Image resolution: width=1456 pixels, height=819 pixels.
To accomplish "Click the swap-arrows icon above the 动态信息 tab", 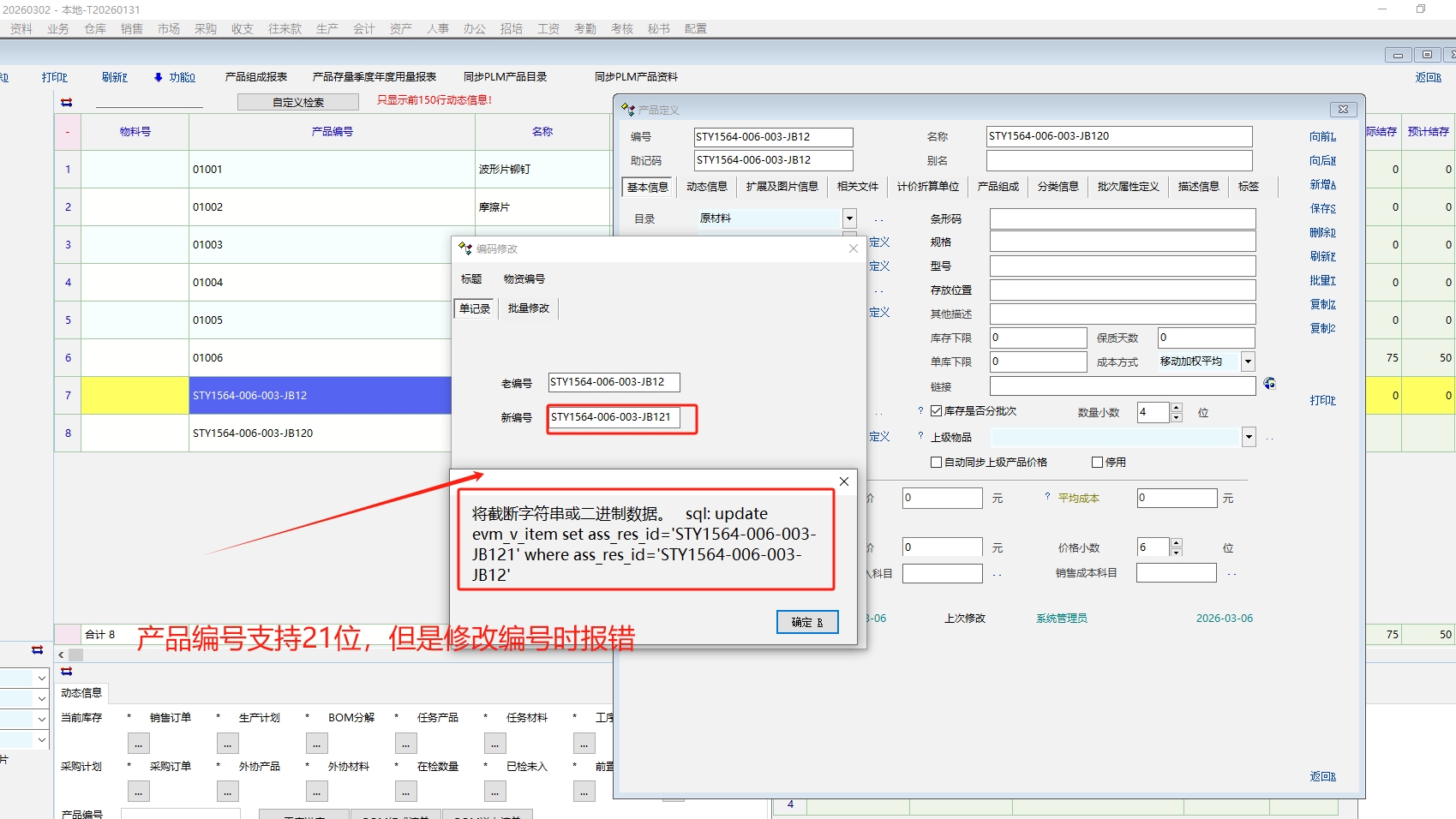I will tap(67, 672).
